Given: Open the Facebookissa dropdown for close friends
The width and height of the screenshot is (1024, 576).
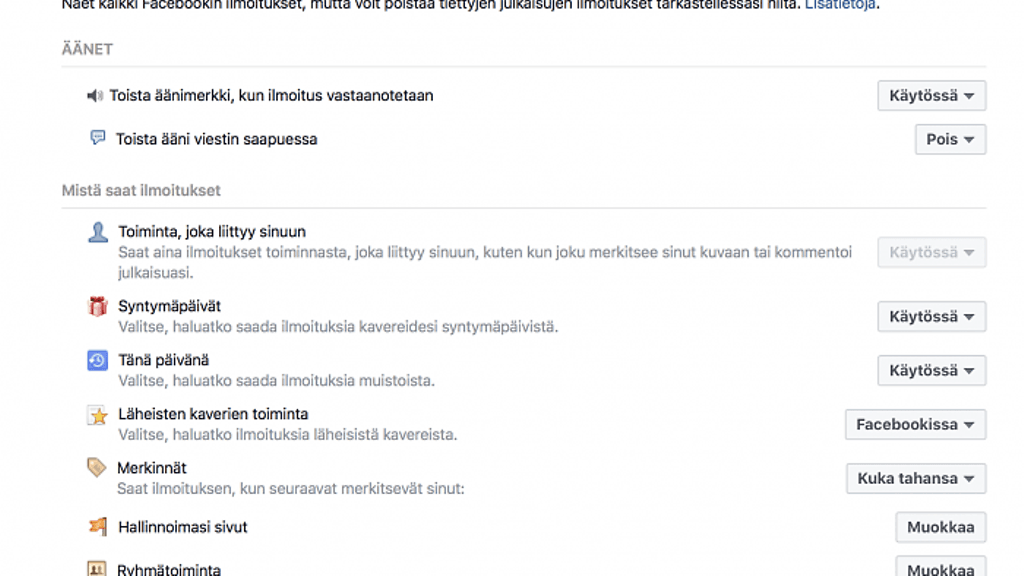Looking at the screenshot, I should [x=915, y=424].
